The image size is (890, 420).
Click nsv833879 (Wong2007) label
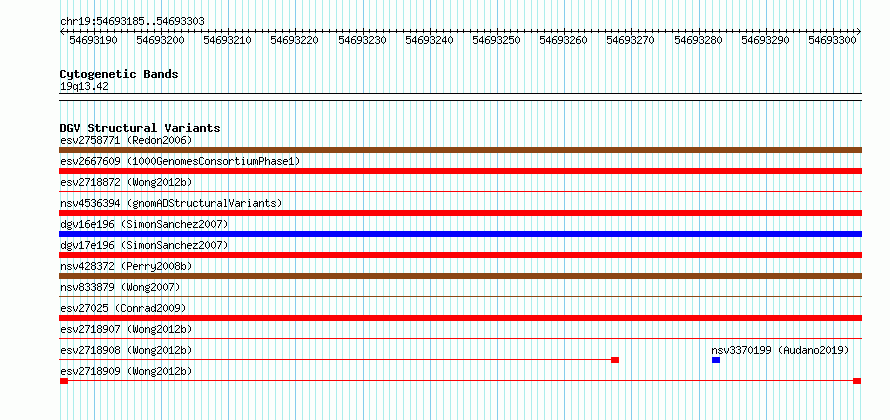click(120, 287)
